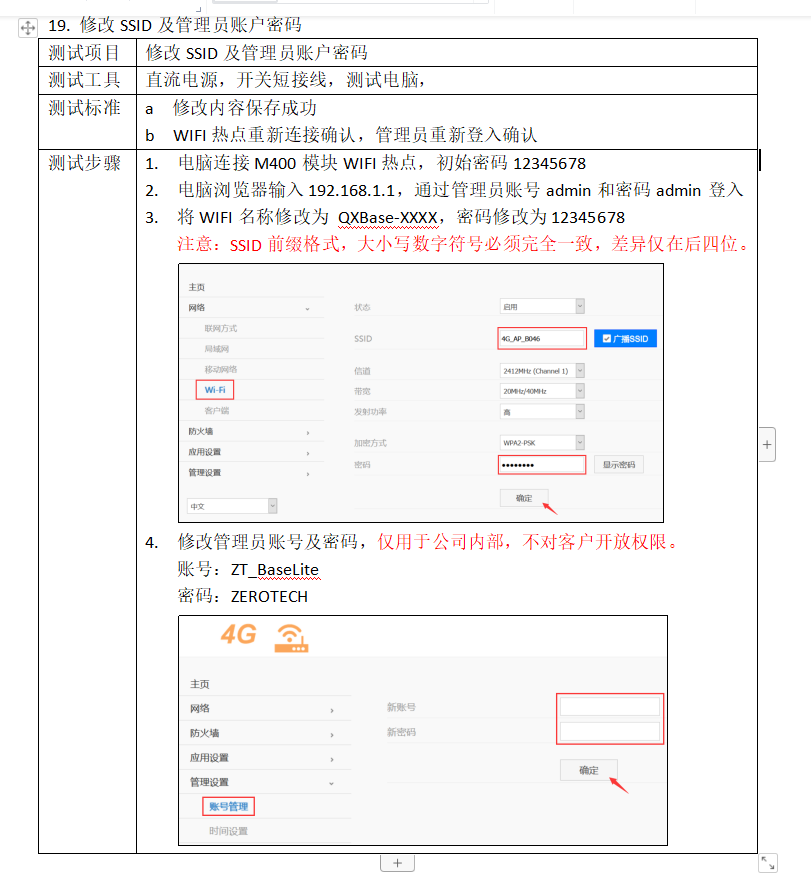Image resolution: width=811 pixels, height=879 pixels.
Task: Click the 广播SSID checkbox in the Wi-Fi screenshot
Action: 606,339
